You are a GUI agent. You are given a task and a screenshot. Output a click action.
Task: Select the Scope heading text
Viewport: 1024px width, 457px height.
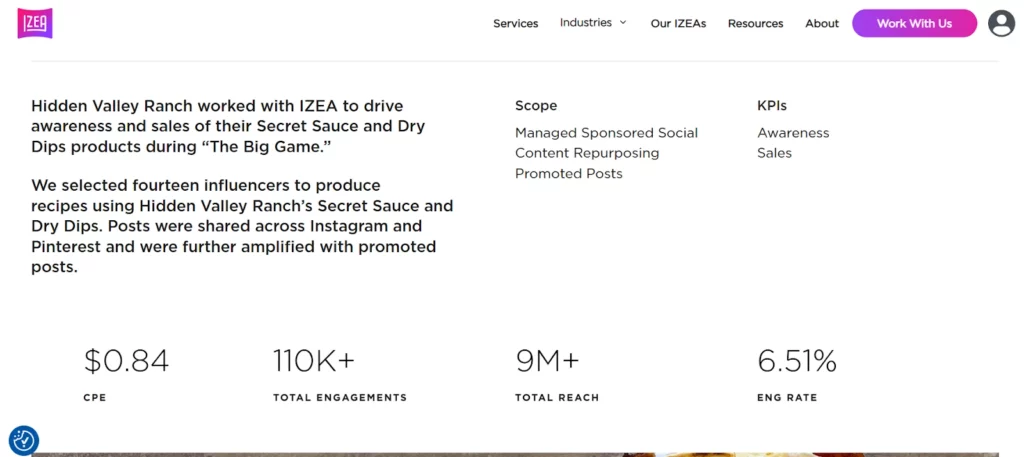coord(536,106)
